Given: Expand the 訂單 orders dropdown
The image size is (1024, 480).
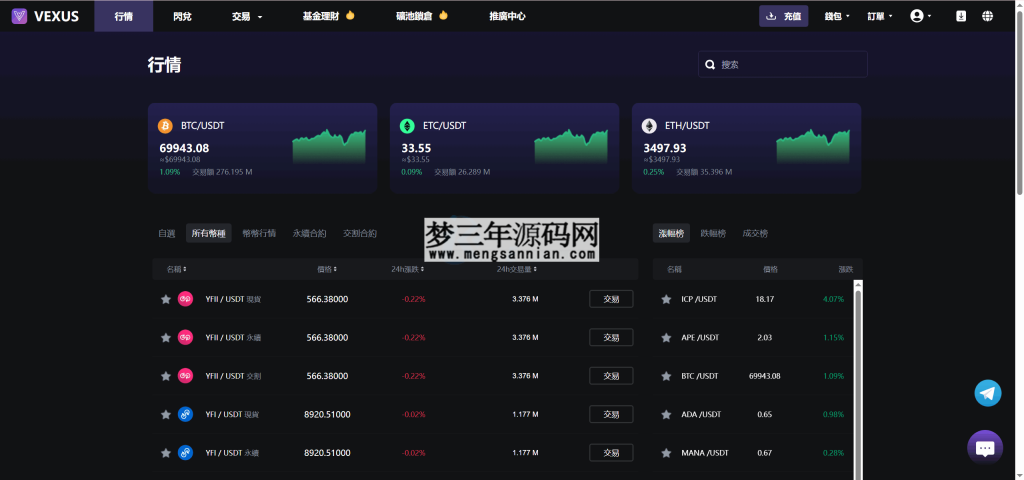Looking at the screenshot, I should [x=880, y=16].
